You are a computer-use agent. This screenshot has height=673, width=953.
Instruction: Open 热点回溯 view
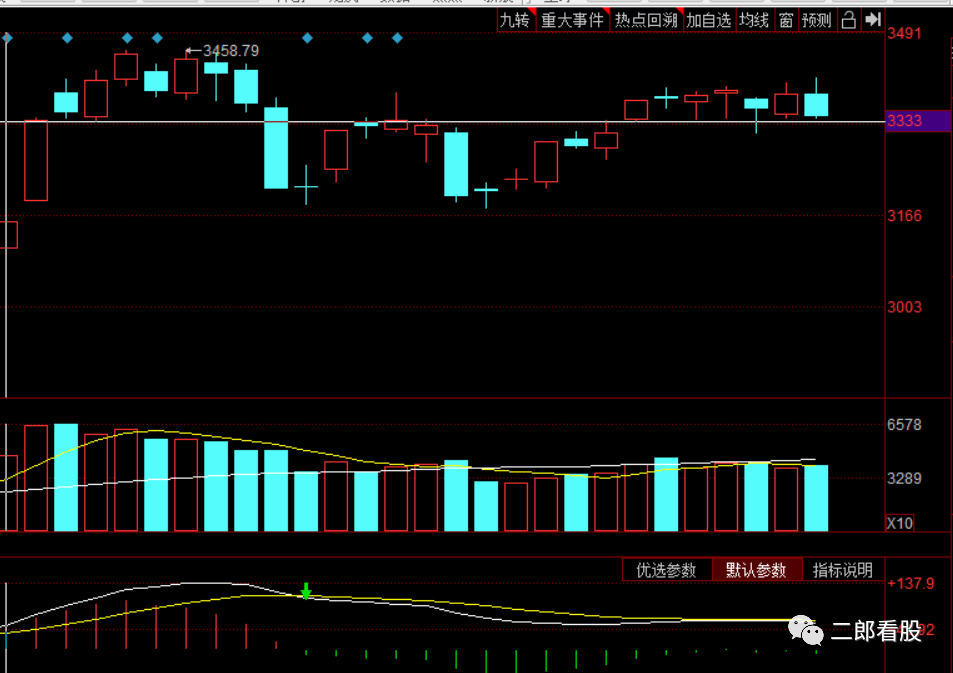pyautogui.click(x=646, y=20)
